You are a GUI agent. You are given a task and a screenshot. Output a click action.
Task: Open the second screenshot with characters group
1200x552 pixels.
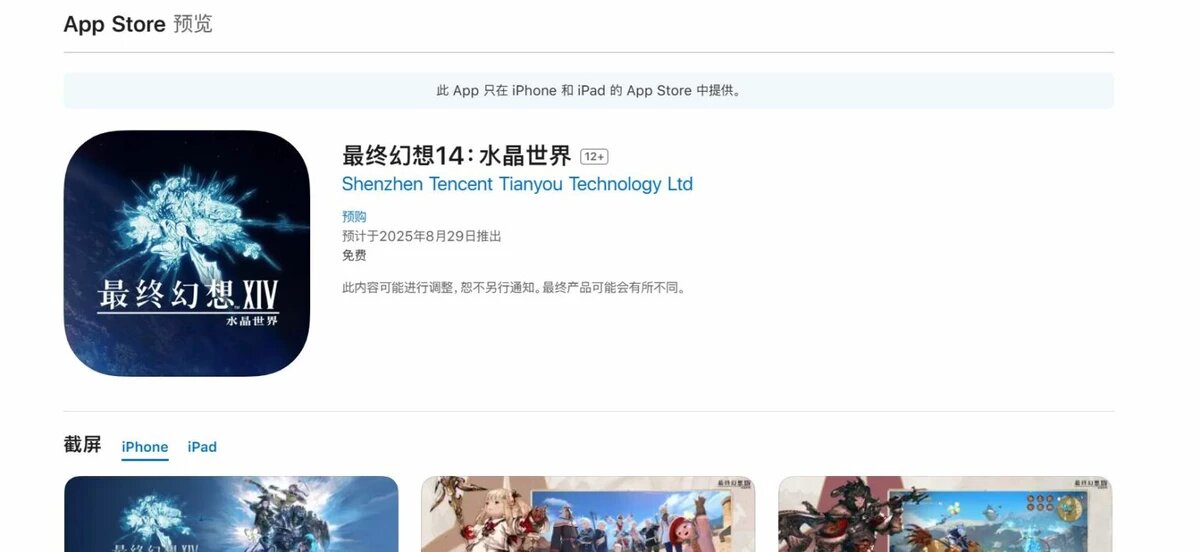[588, 514]
